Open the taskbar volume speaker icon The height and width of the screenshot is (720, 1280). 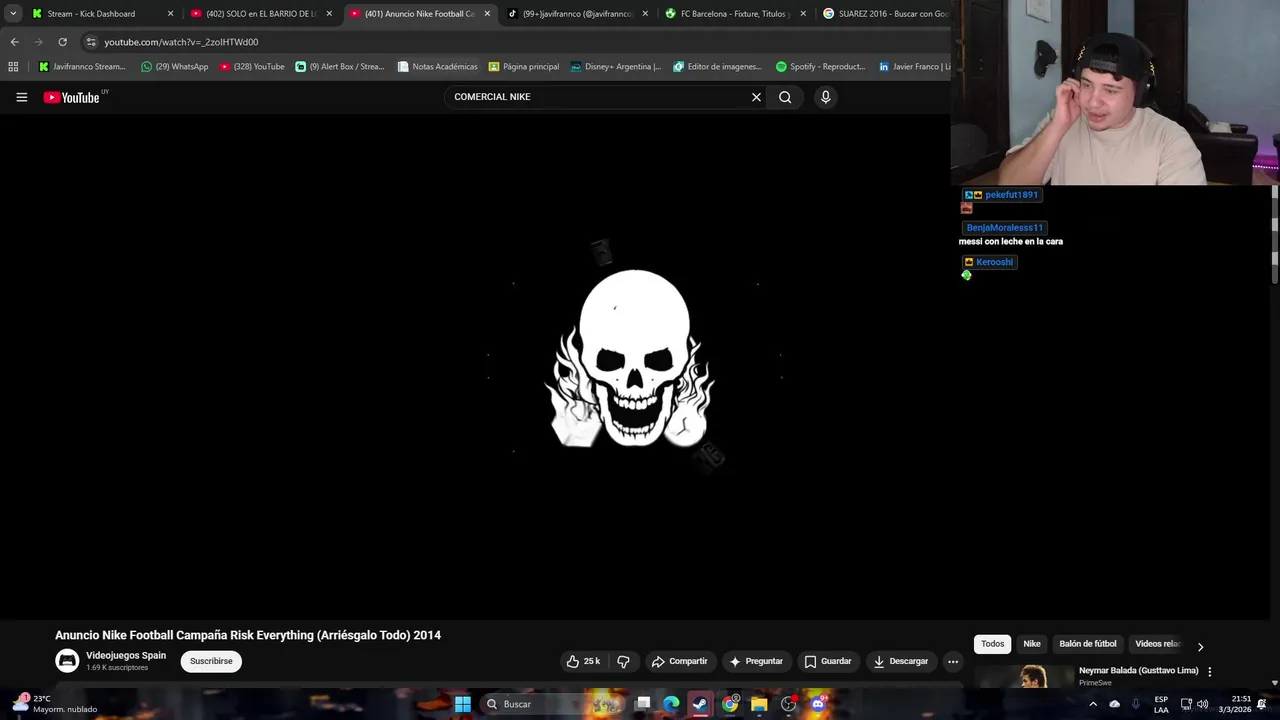click(1202, 704)
